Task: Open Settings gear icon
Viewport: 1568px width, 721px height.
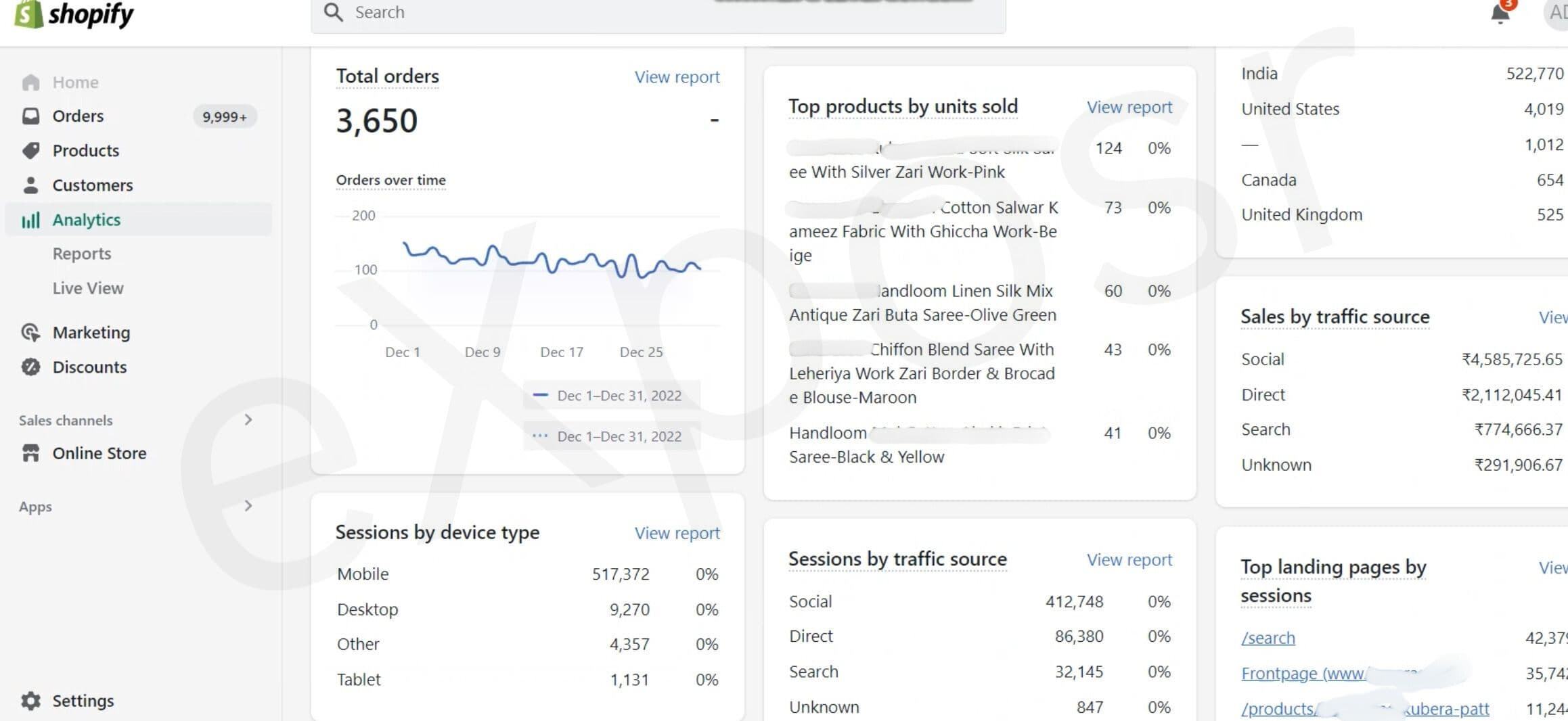Action: pyautogui.click(x=30, y=701)
